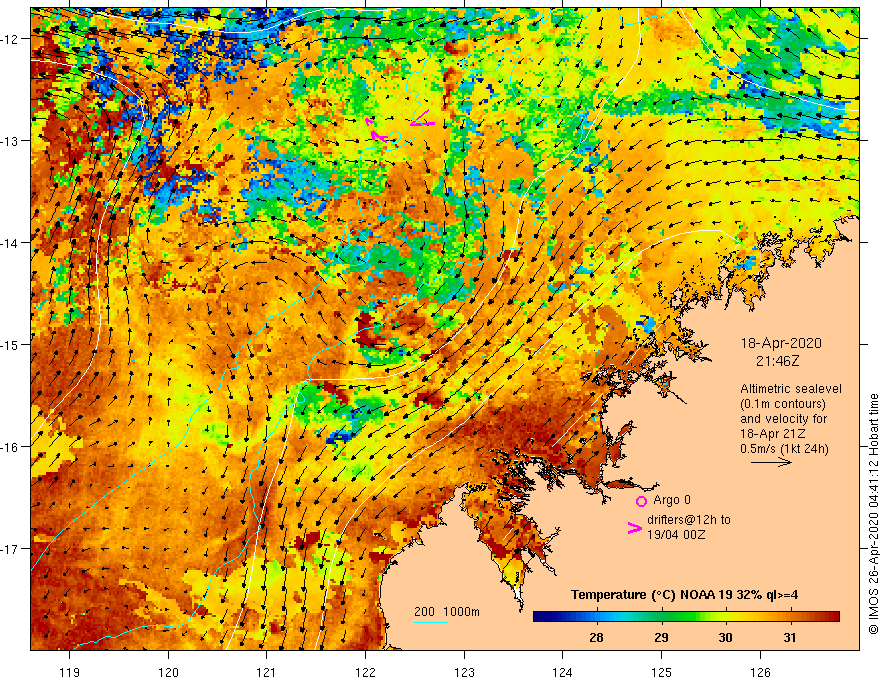Screen dimensions: 880x680
Task: Click the 124 longitude axis label
Action: click(x=563, y=672)
